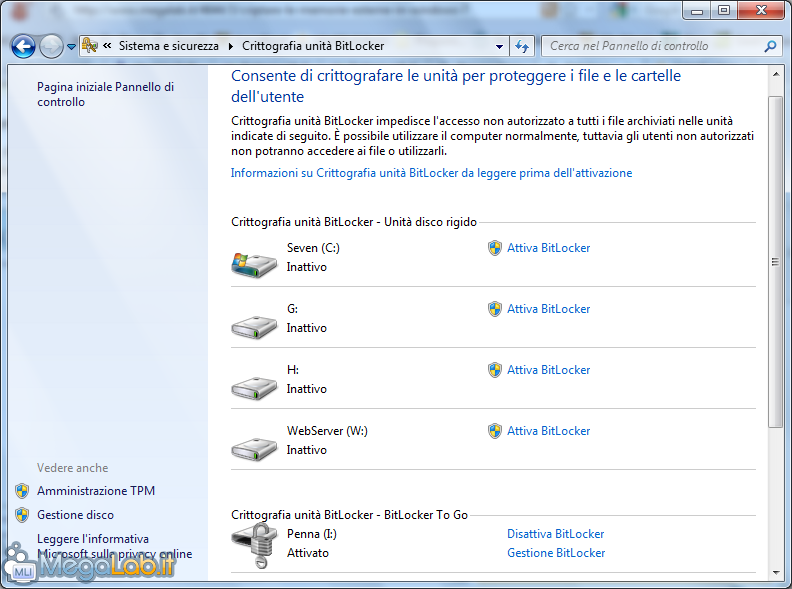Open Leggere l'informativa Microsoft sulla privacy link
Screen dimensions: 792x589
pyautogui.click(x=114, y=547)
